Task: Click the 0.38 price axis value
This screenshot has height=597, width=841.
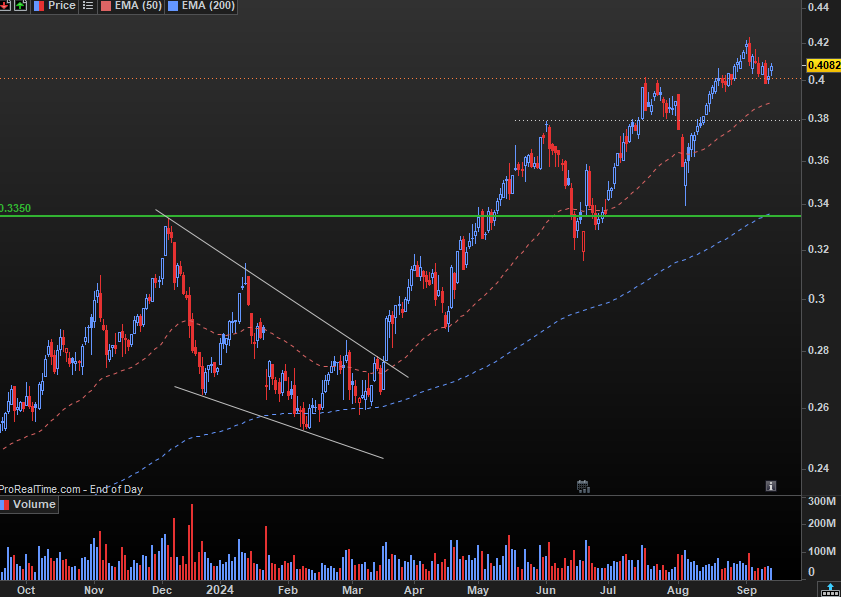Action: point(818,119)
